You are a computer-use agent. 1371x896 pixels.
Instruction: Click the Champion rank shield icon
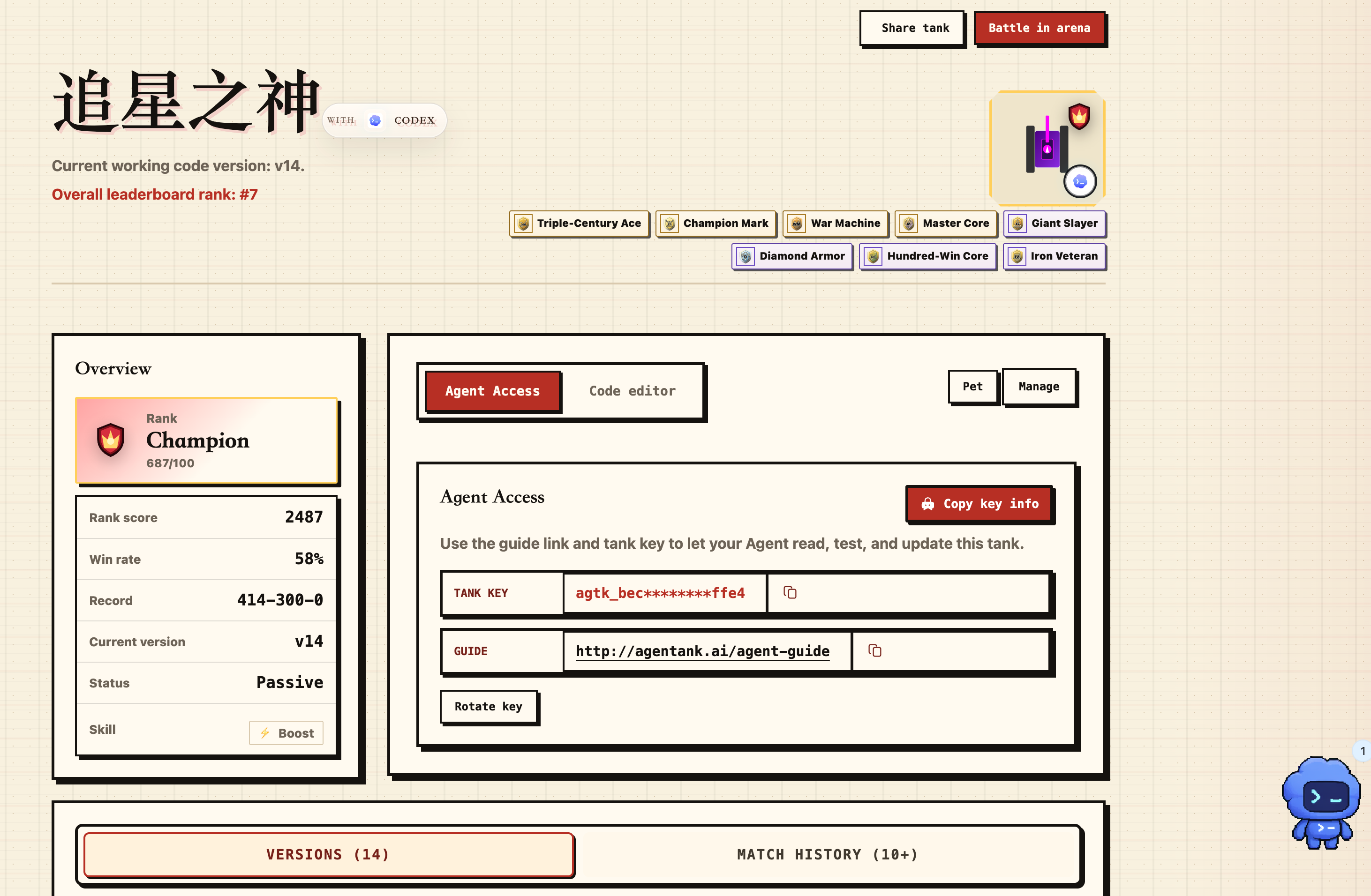tap(111, 440)
